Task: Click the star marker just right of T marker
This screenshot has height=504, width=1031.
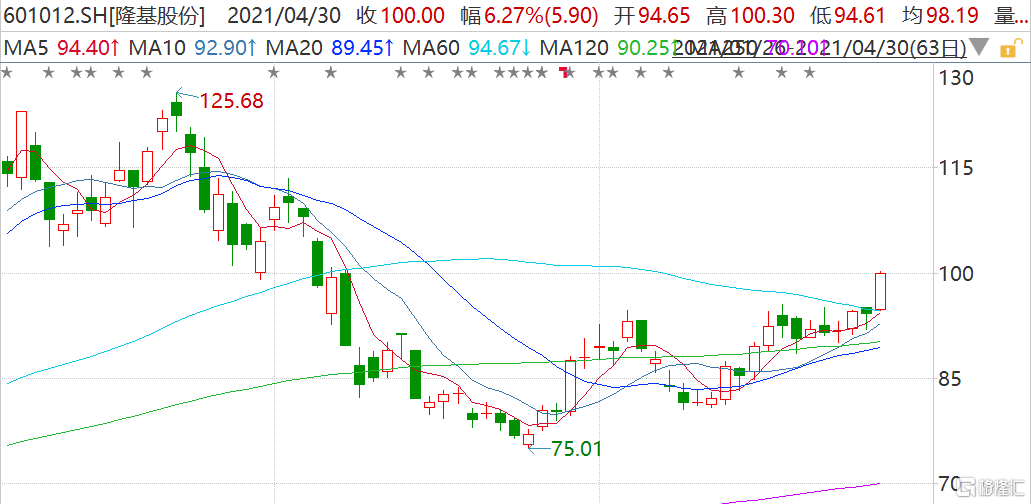Action: 571,72
